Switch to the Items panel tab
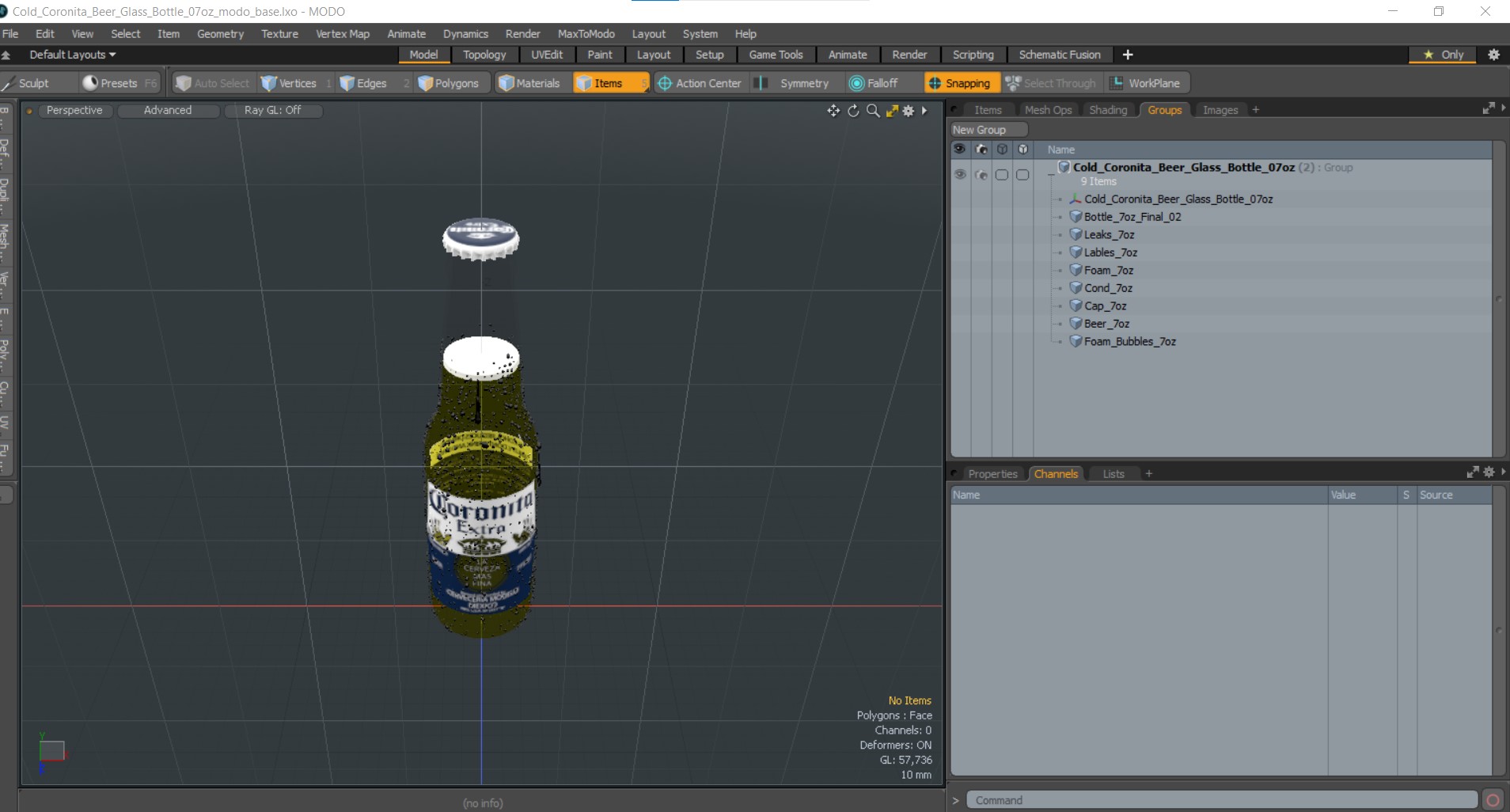Screen dimensions: 1510x812 (988, 110)
